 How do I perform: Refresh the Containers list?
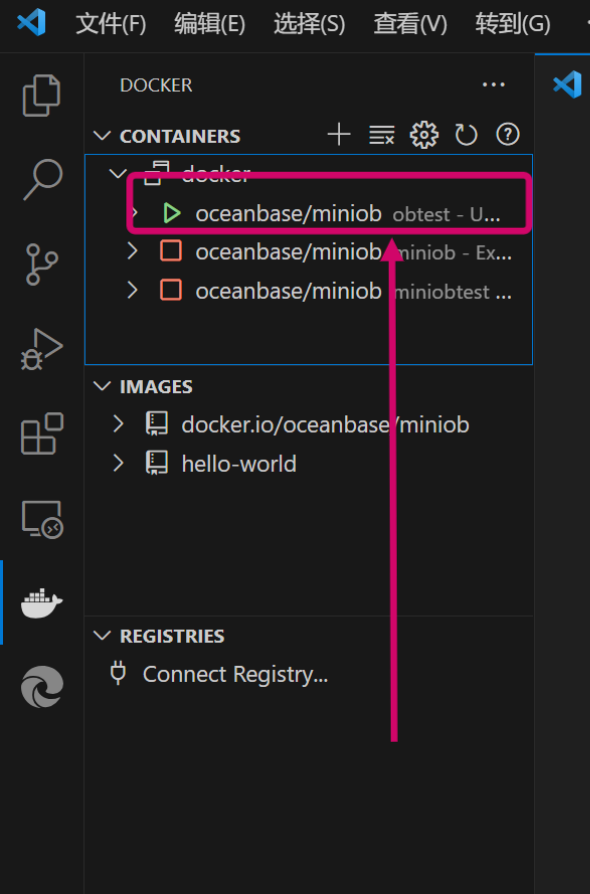click(465, 134)
